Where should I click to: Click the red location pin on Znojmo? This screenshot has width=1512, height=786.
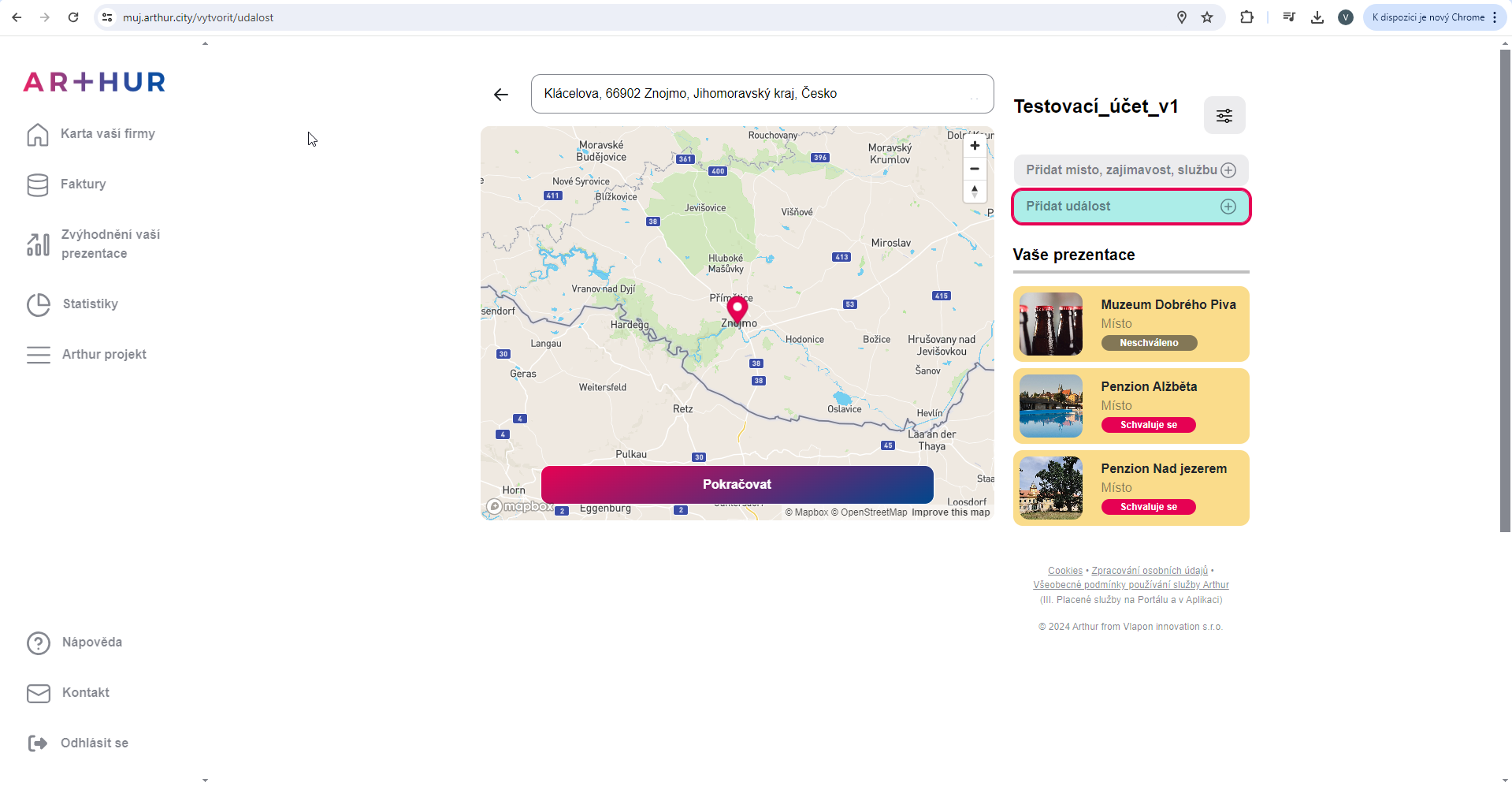click(x=737, y=309)
